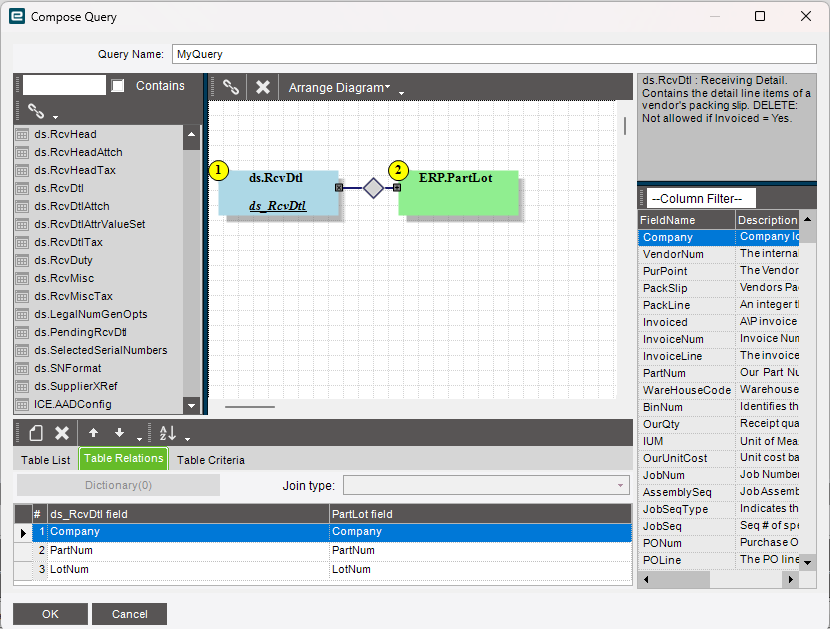Click the WareHouseCode field name
The image size is (830, 629).
[687, 390]
